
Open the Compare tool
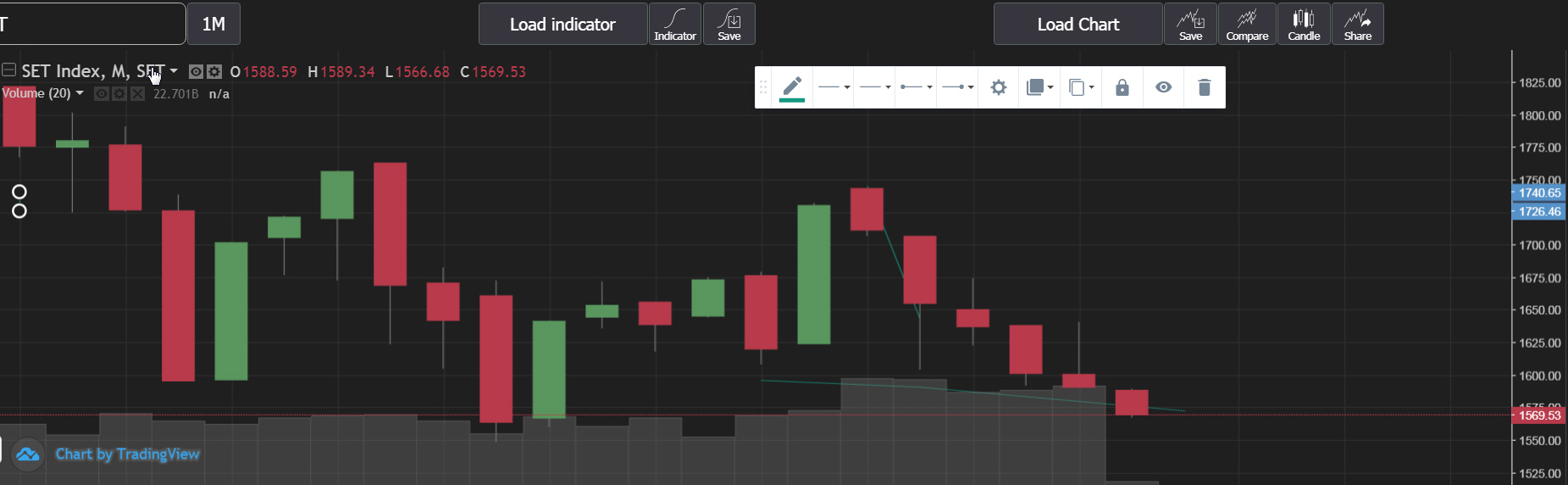[x=1247, y=24]
